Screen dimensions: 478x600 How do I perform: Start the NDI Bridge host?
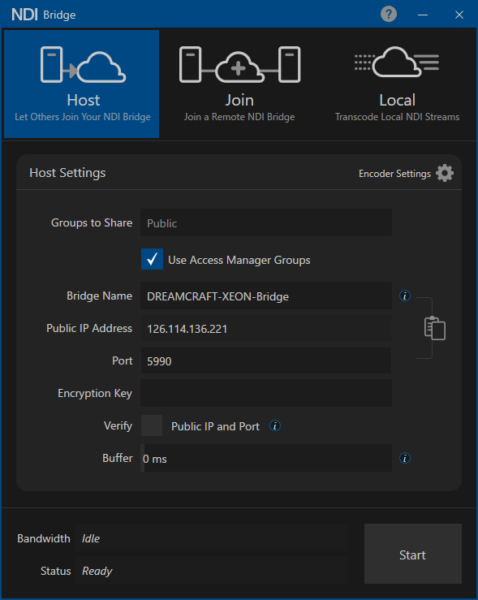413,554
